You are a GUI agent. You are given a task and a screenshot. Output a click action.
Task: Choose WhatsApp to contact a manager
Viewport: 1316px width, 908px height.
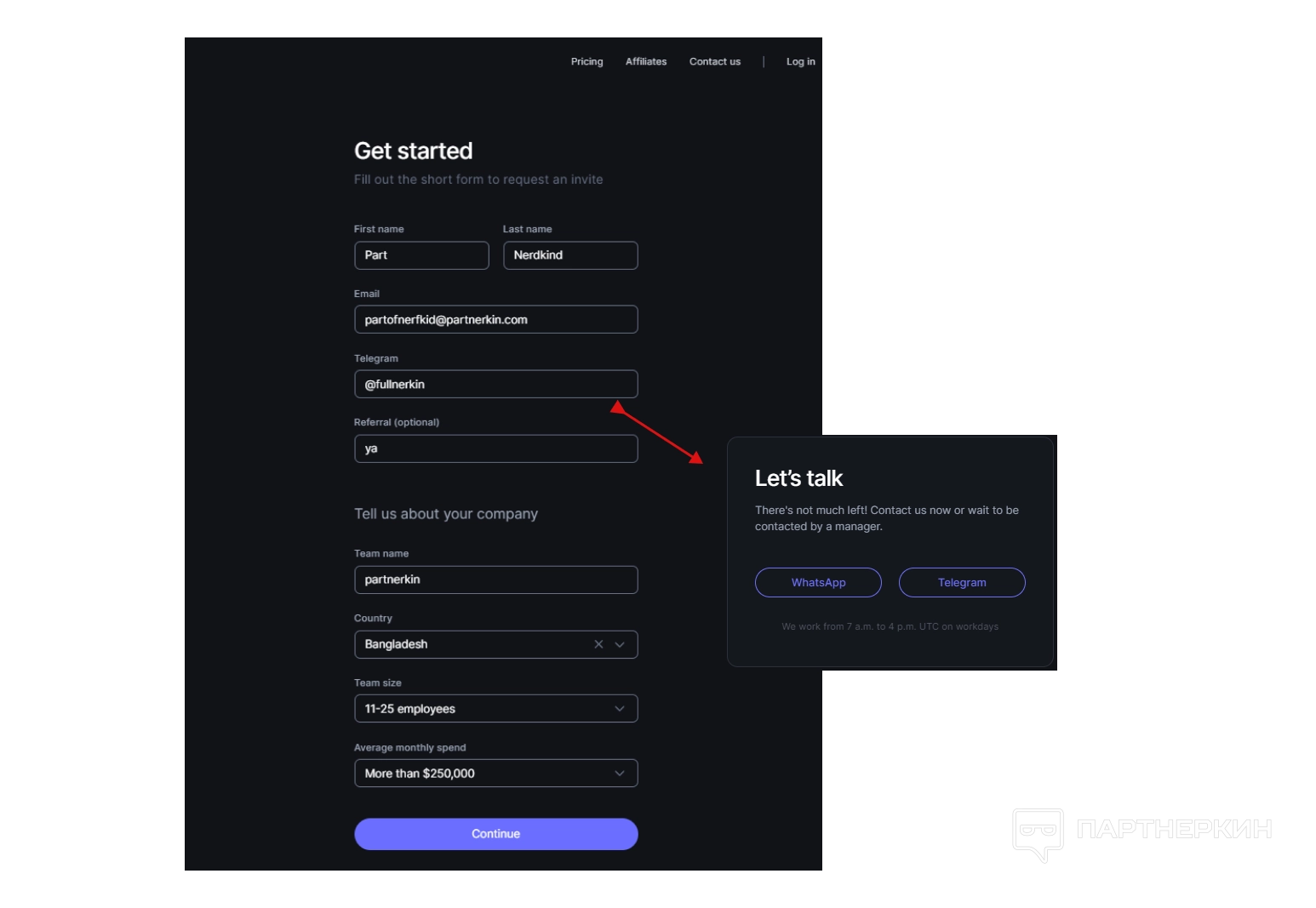point(818,583)
